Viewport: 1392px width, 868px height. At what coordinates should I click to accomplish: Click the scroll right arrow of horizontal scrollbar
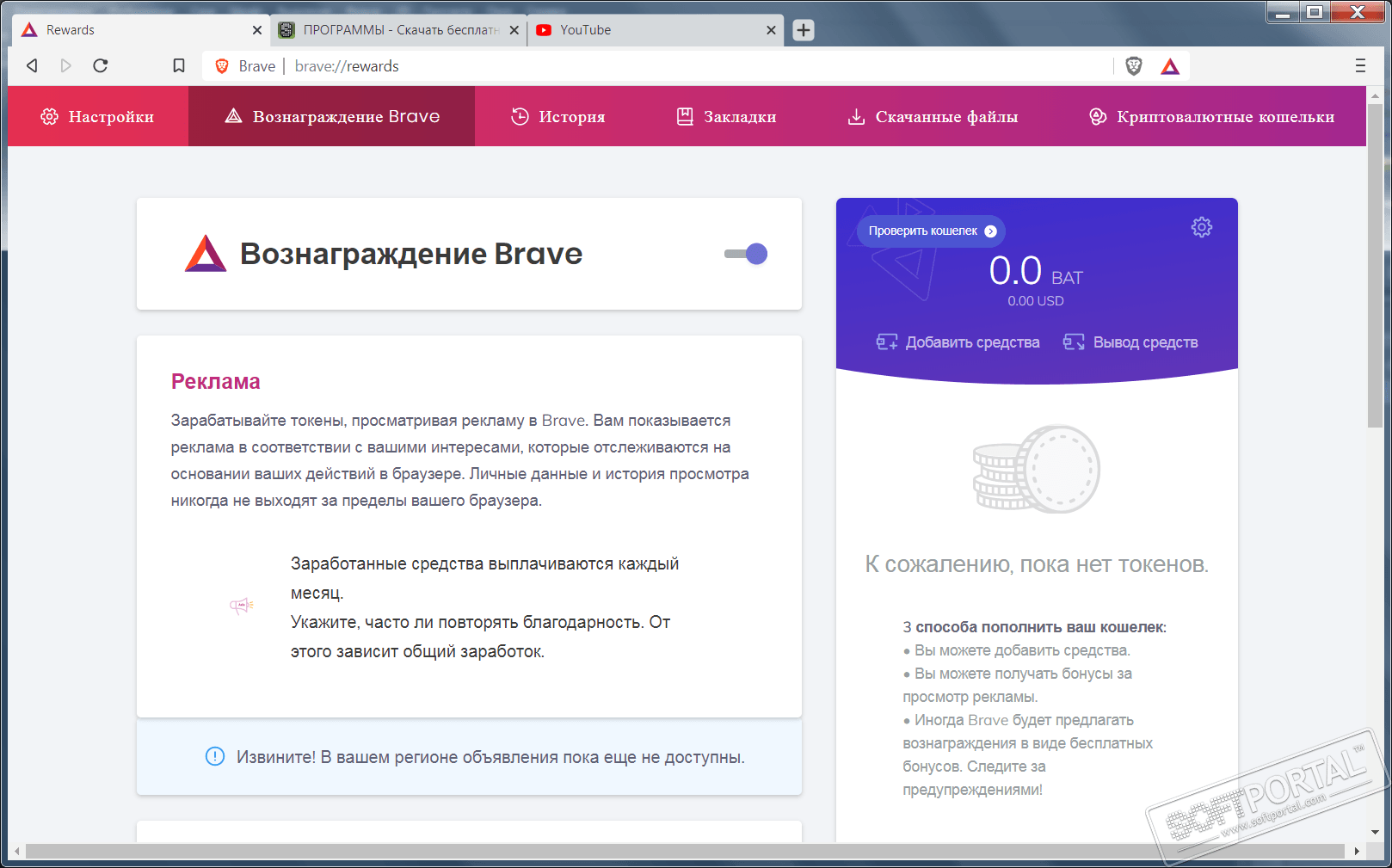pyautogui.click(x=1357, y=851)
